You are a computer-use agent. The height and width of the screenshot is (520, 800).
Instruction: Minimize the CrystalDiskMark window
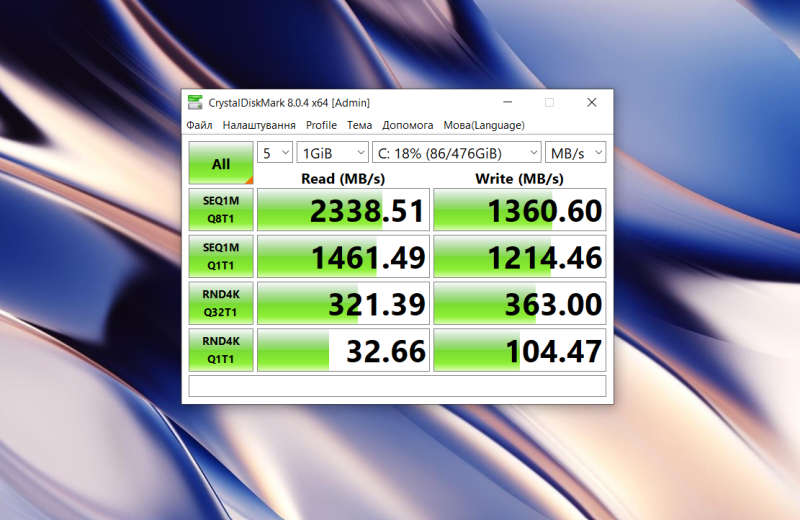(x=508, y=102)
